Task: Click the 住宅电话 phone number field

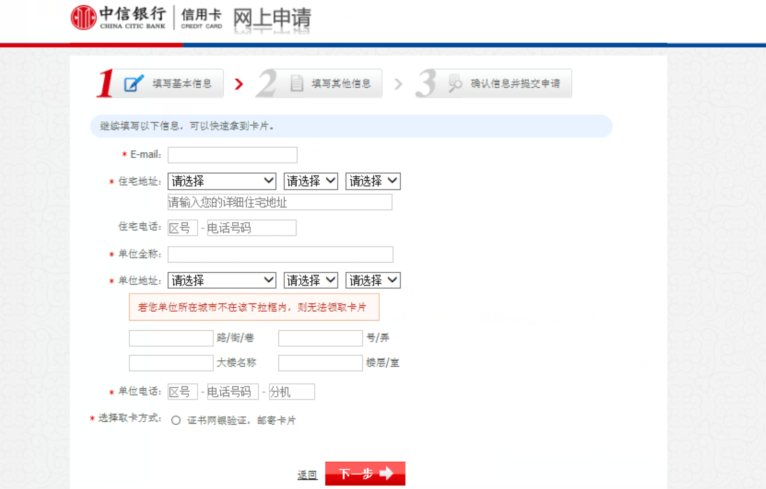Action: pos(252,228)
